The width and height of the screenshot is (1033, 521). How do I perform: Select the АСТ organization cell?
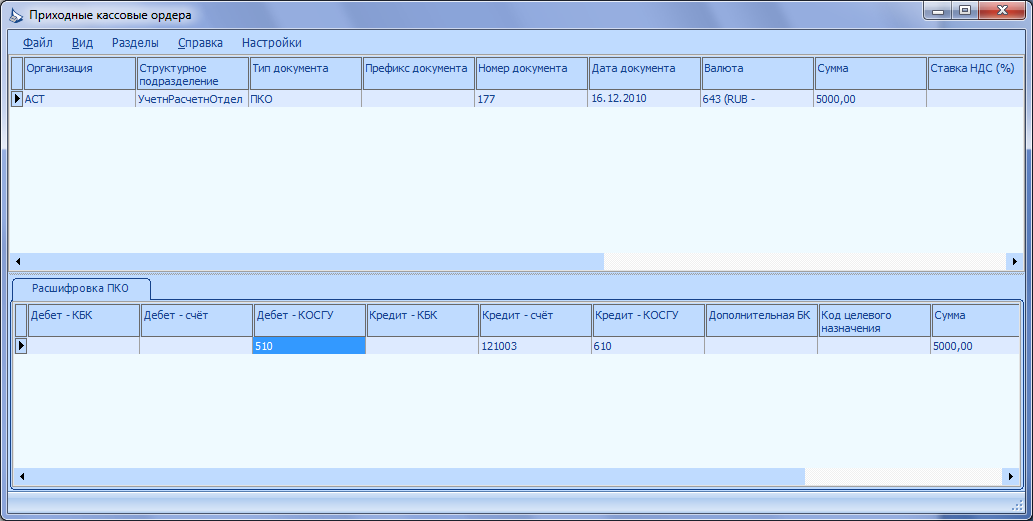(x=80, y=99)
